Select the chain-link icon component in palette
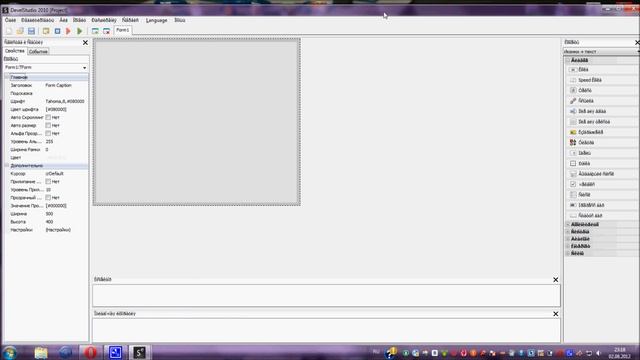Image resolution: width=640 pixels, height=360 pixels. (x=602, y=101)
